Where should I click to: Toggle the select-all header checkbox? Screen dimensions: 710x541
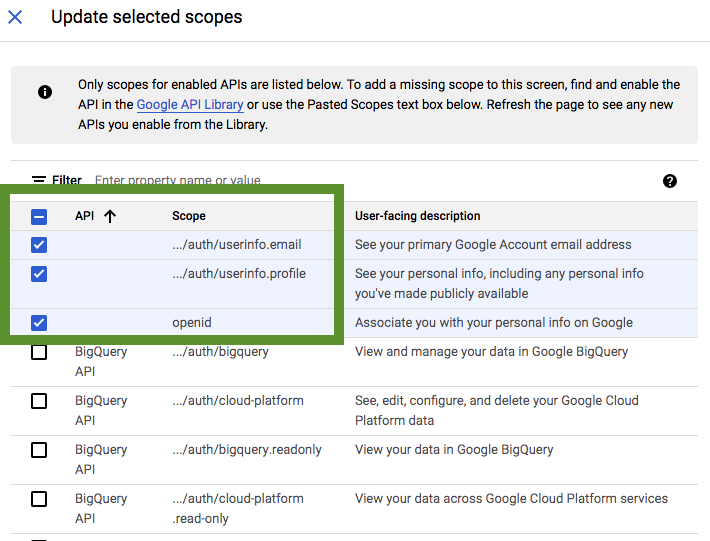click(39, 216)
